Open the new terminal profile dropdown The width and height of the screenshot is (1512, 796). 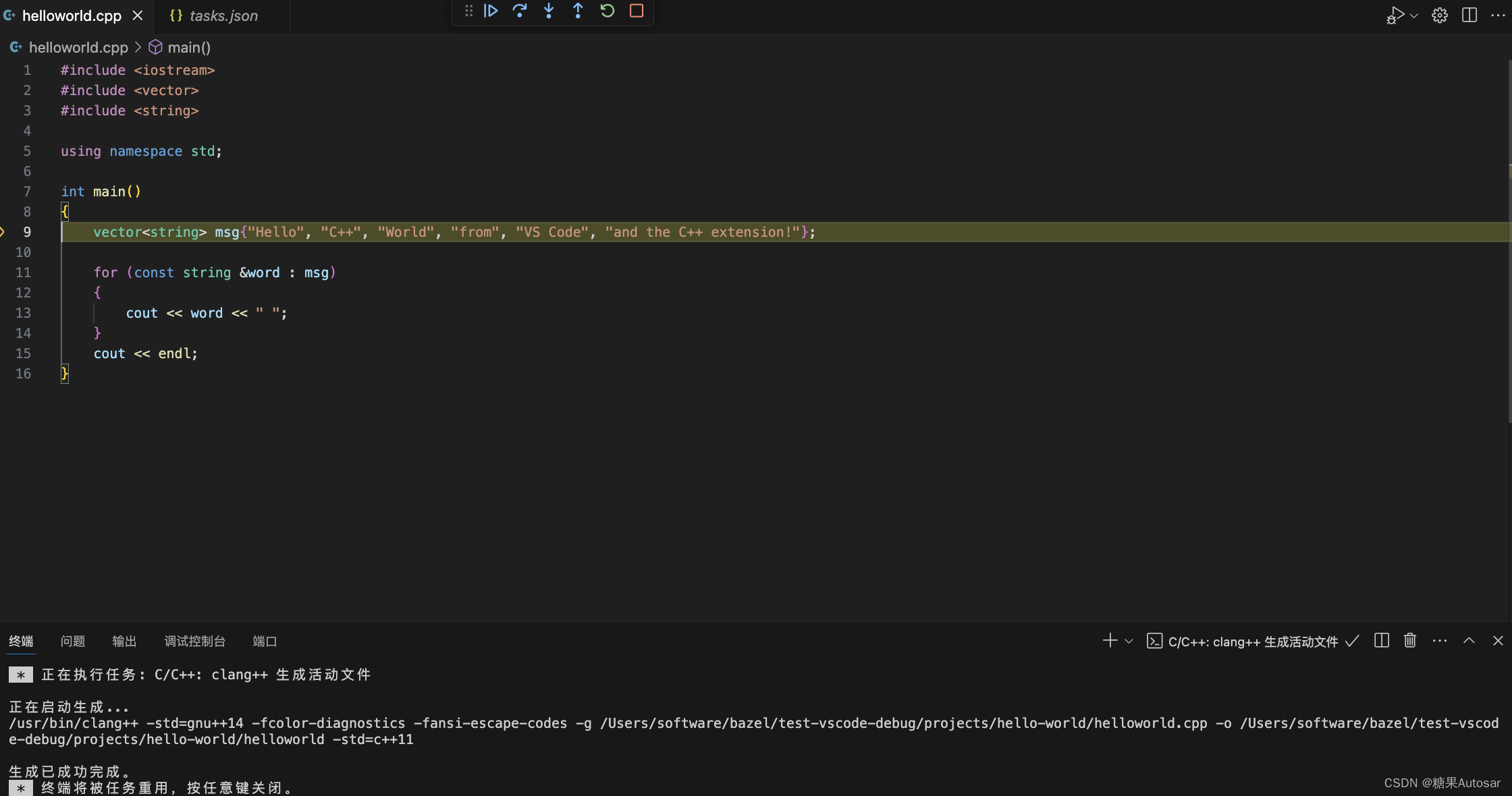pos(1129,641)
